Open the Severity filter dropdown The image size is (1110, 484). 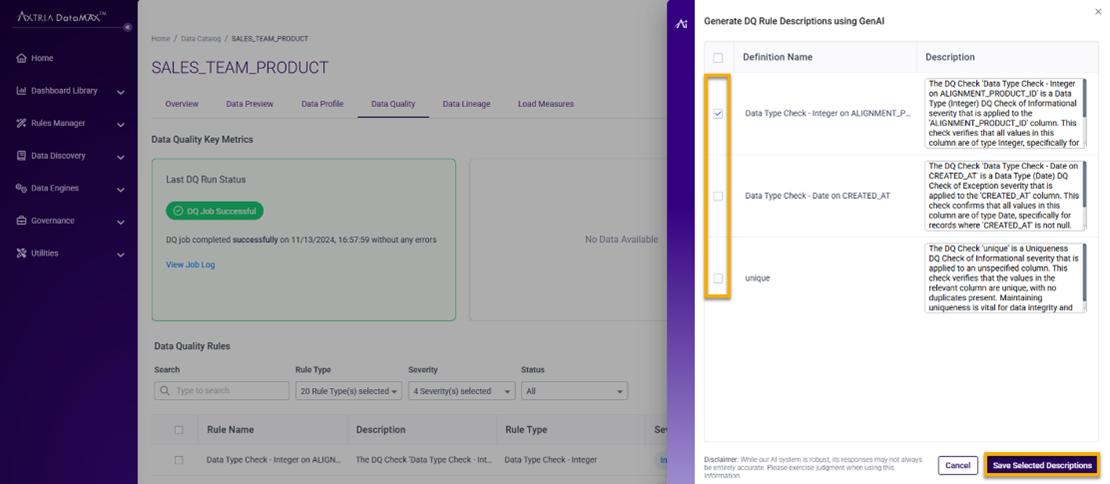coord(461,391)
